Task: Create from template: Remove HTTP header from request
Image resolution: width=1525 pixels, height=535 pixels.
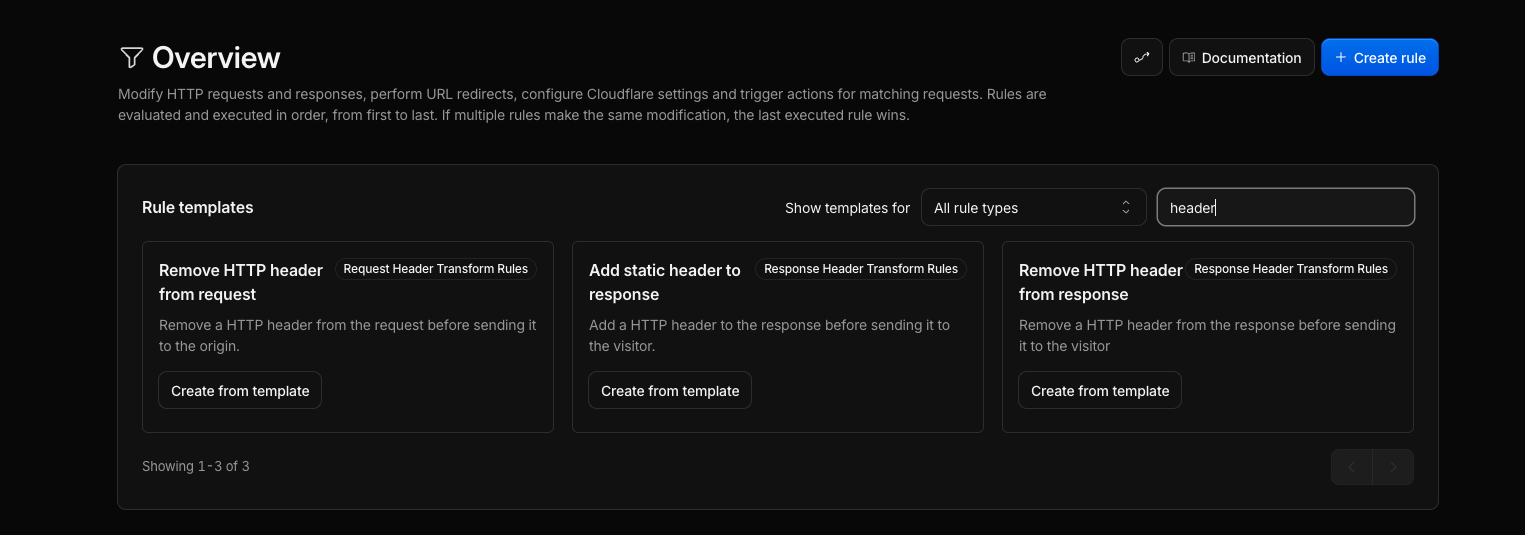Action: tap(240, 390)
